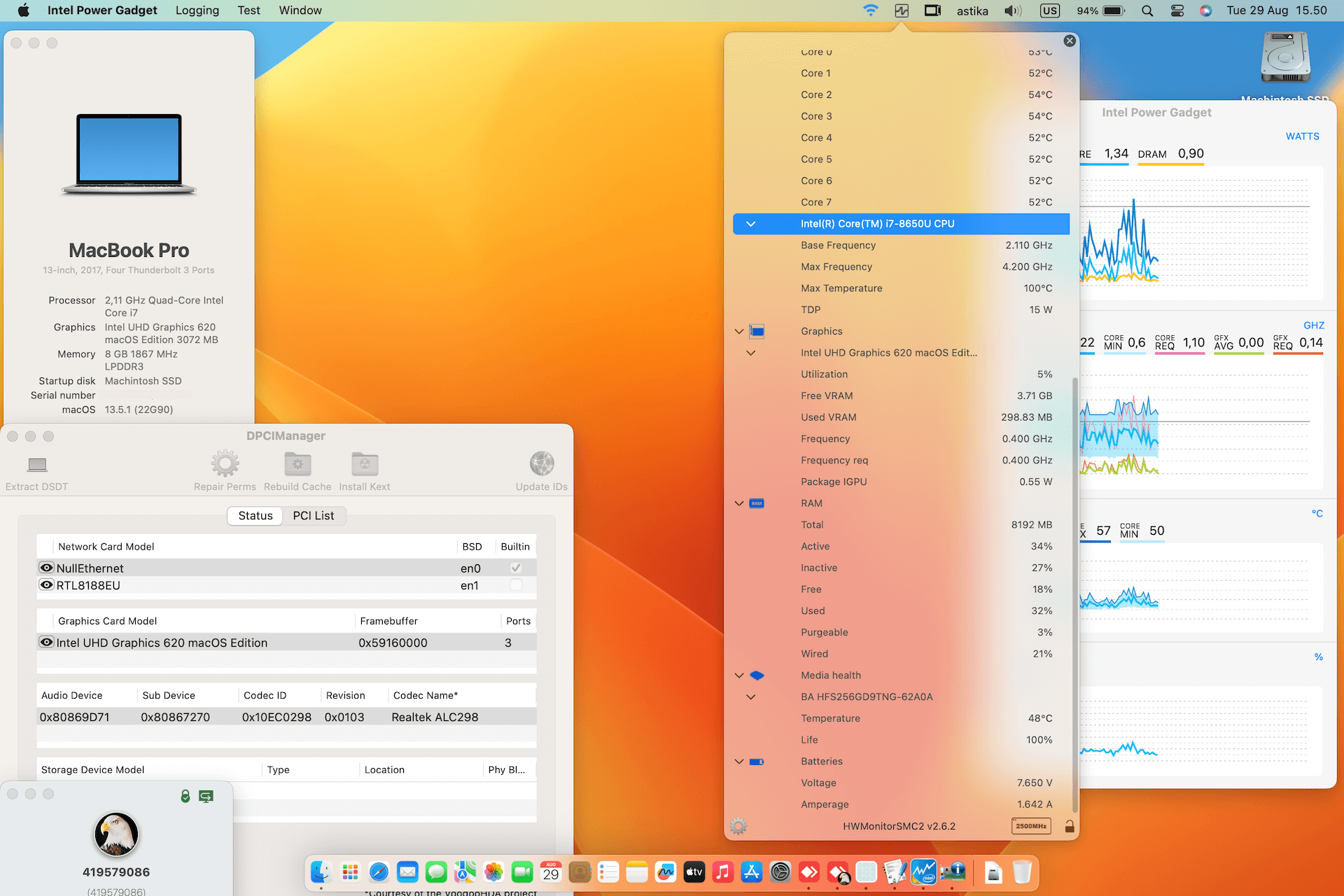Click the Extract DSDT toolbar icon

point(37,465)
